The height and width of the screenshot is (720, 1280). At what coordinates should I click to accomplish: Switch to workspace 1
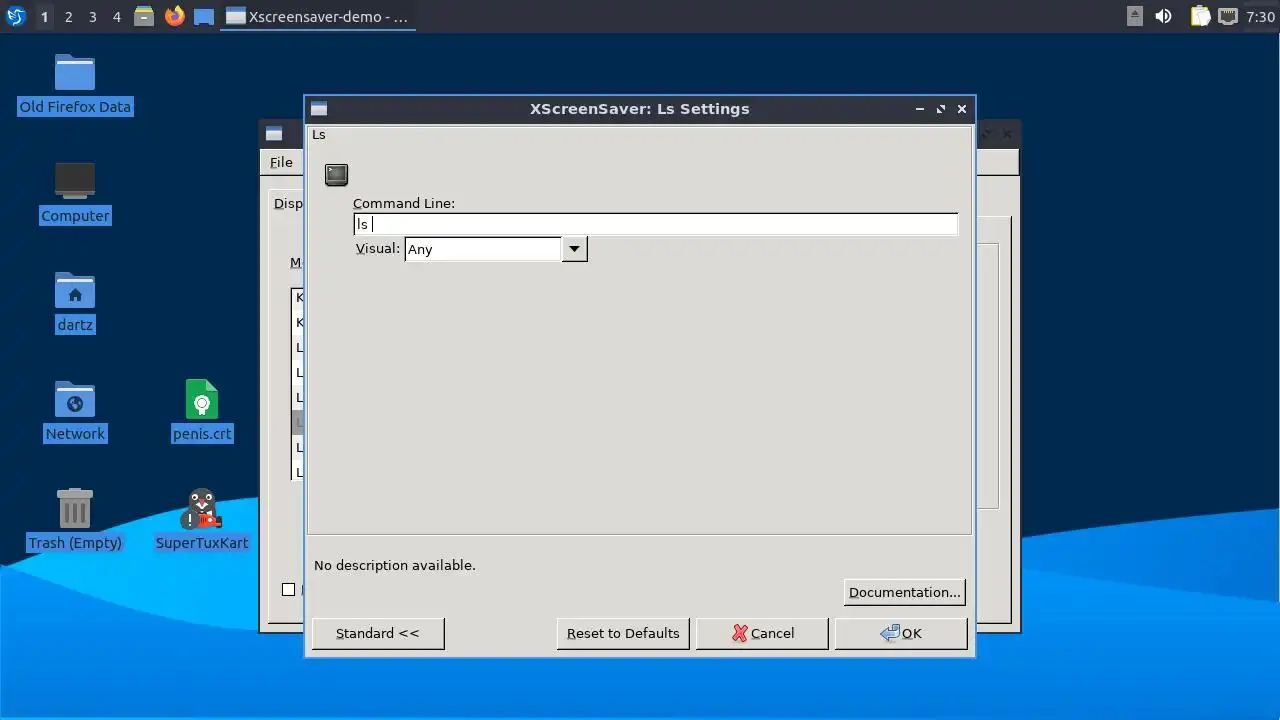tap(44, 16)
